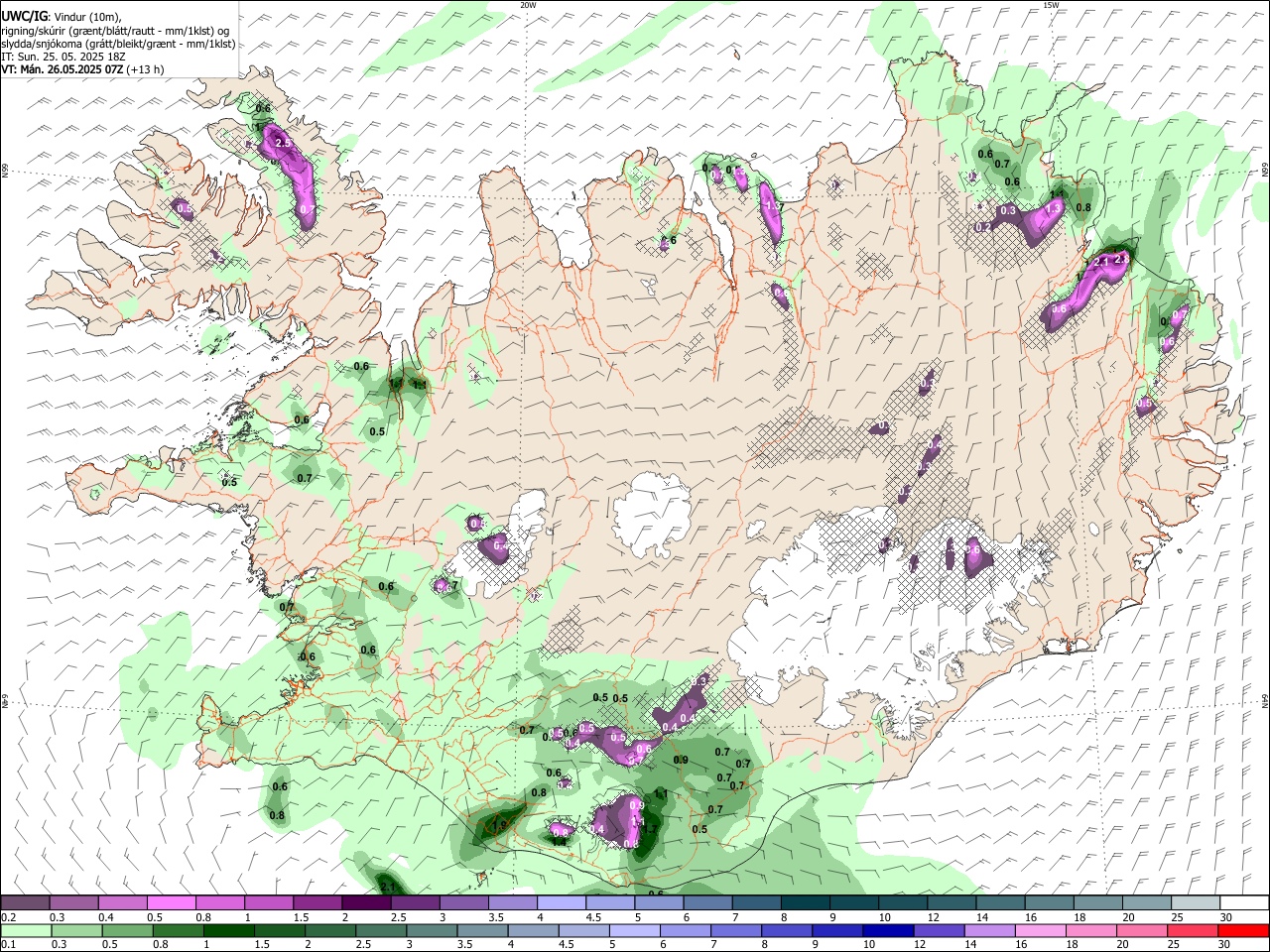1270x952 pixels.
Task: Pick the dark purple snow-scale swatch at 0.2
Action: coord(25,902)
